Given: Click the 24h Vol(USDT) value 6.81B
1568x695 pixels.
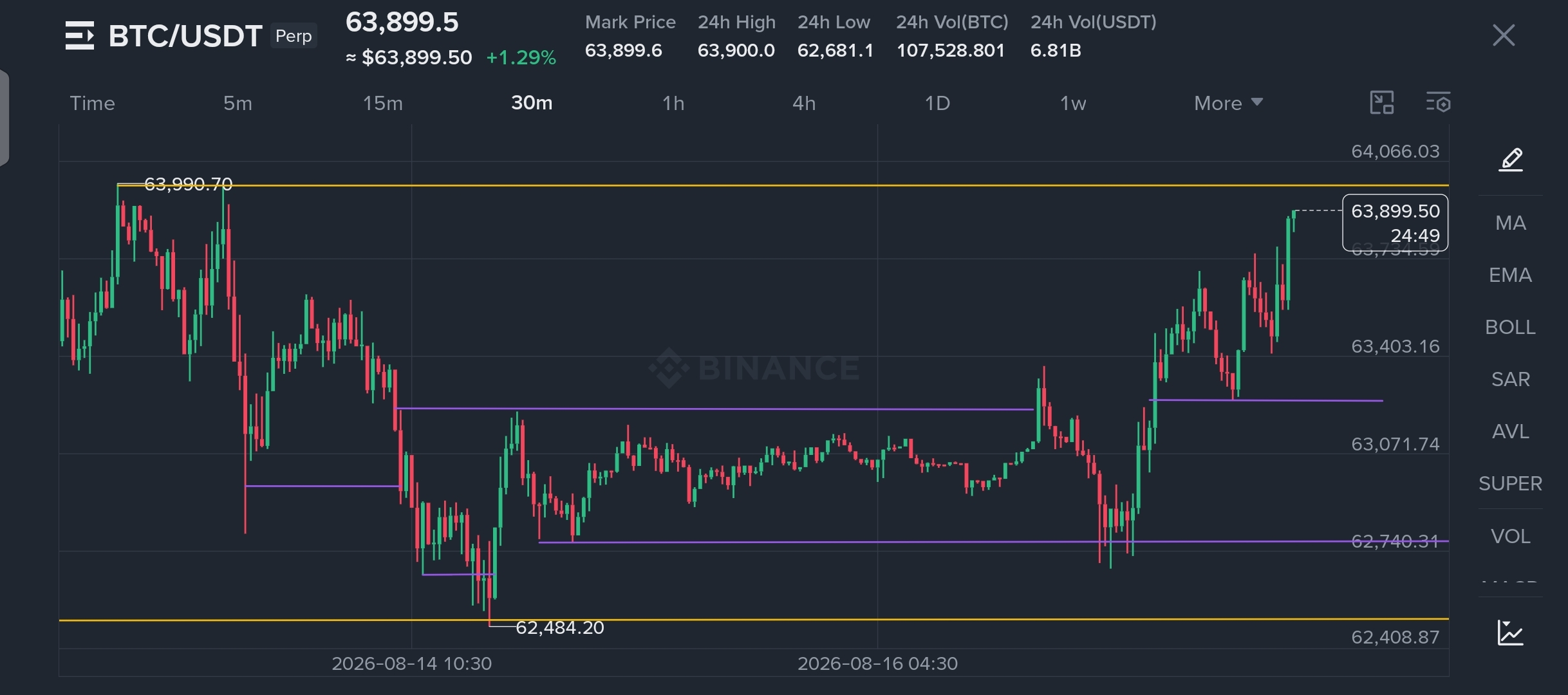Looking at the screenshot, I should (x=1056, y=51).
